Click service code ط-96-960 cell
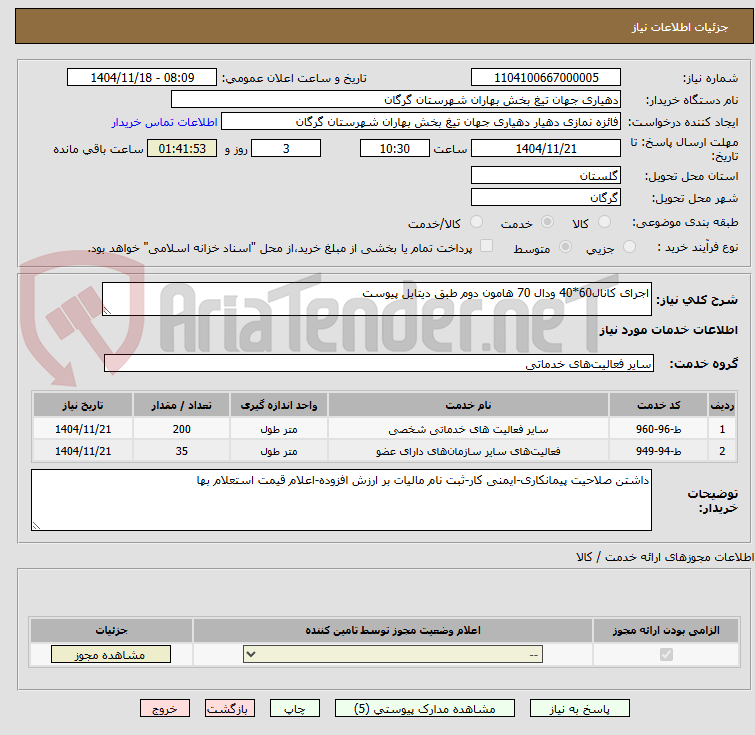The height and width of the screenshot is (735, 755). 658,429
